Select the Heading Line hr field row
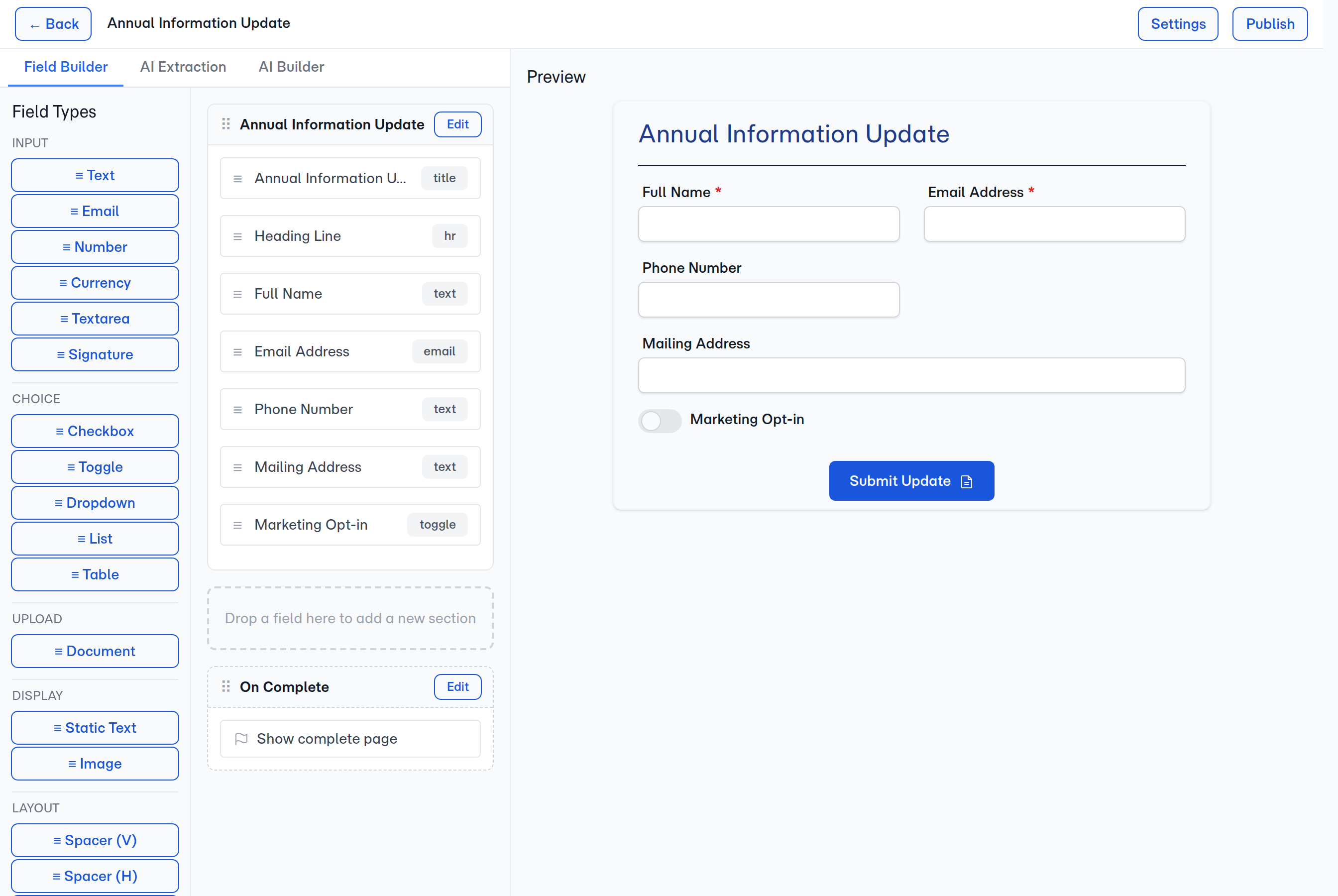Screen dimensions: 1338x896 click(x=350, y=236)
